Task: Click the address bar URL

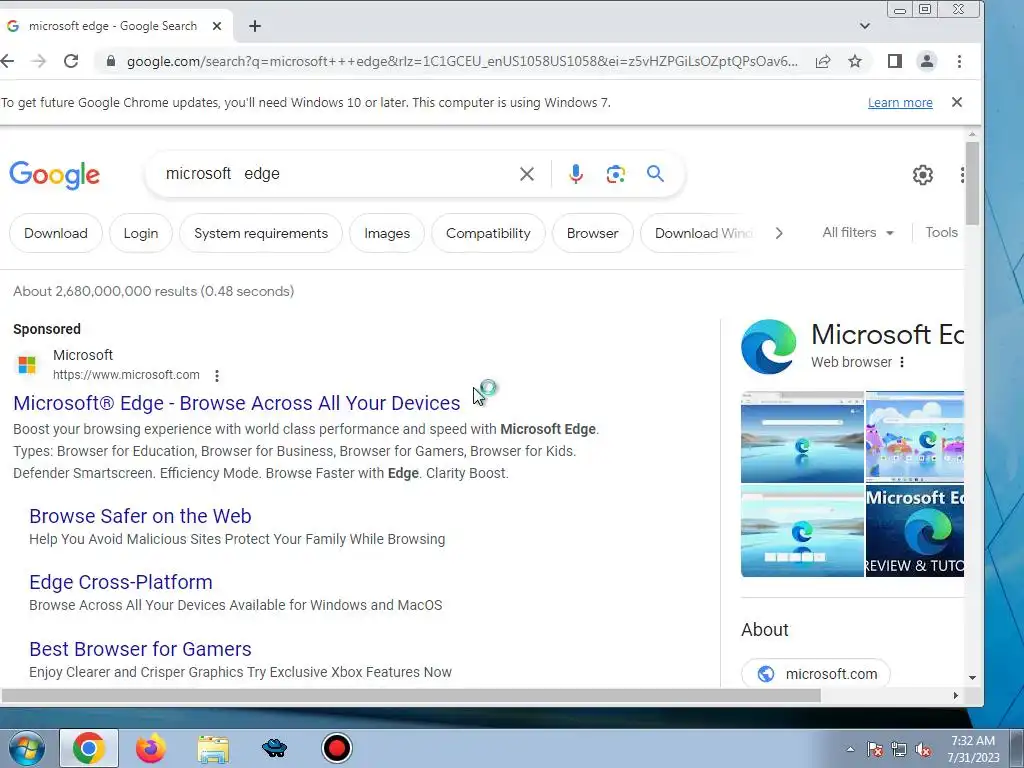Action: coord(462,61)
